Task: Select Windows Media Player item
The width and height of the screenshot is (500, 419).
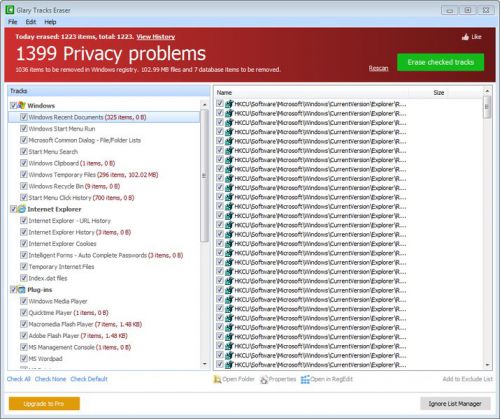Action: pyautogui.click(x=58, y=301)
